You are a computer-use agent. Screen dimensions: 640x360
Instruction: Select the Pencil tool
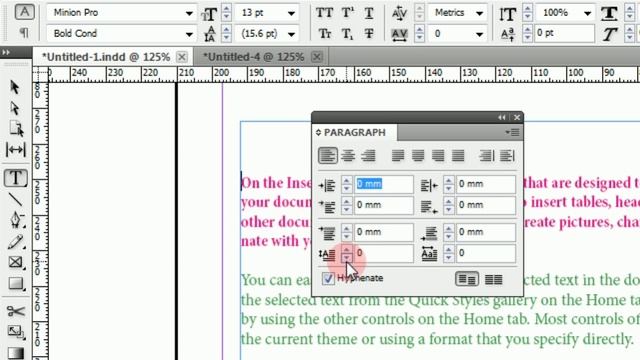pyautogui.click(x=16, y=242)
